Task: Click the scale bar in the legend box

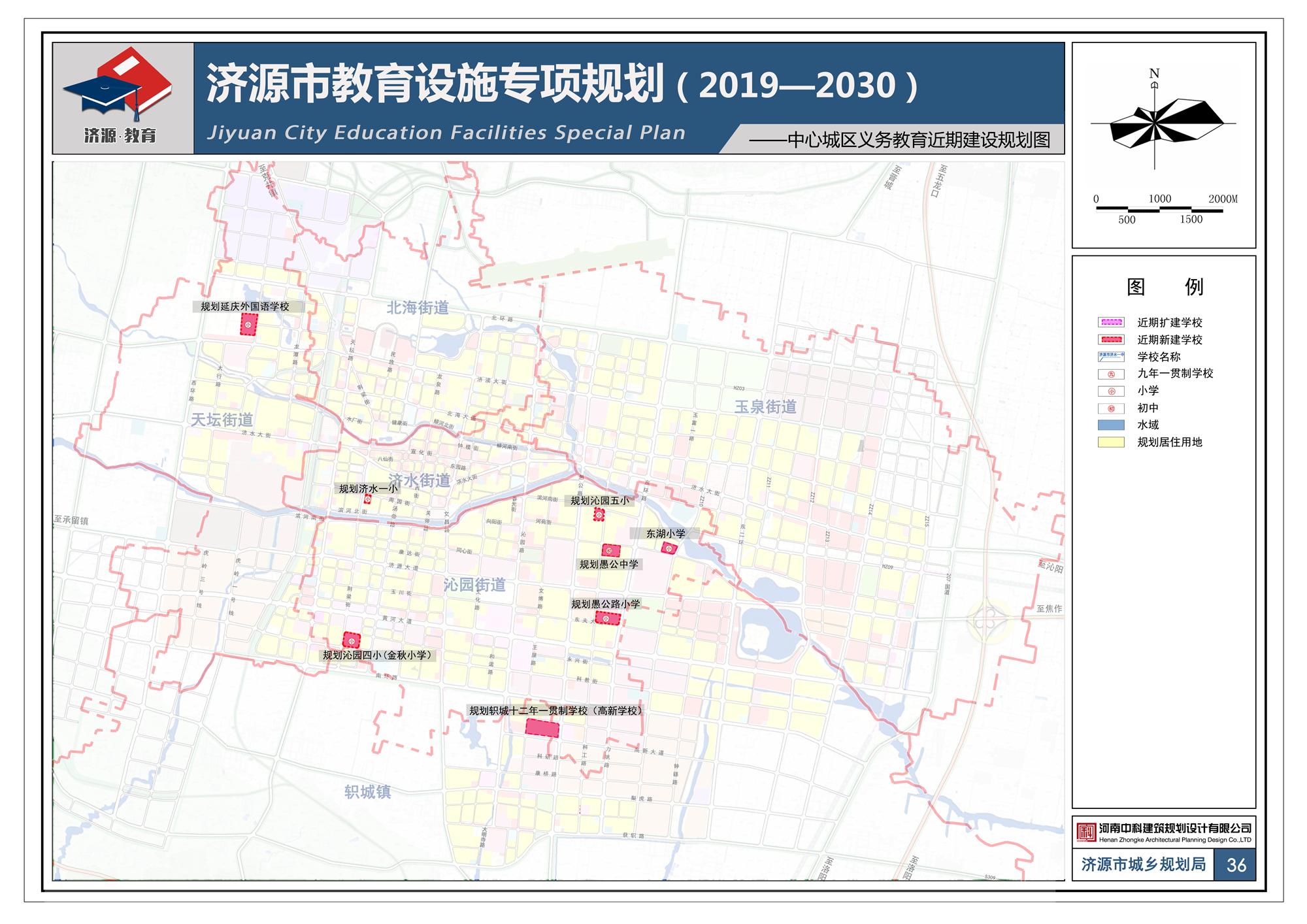Action: coord(1159,210)
